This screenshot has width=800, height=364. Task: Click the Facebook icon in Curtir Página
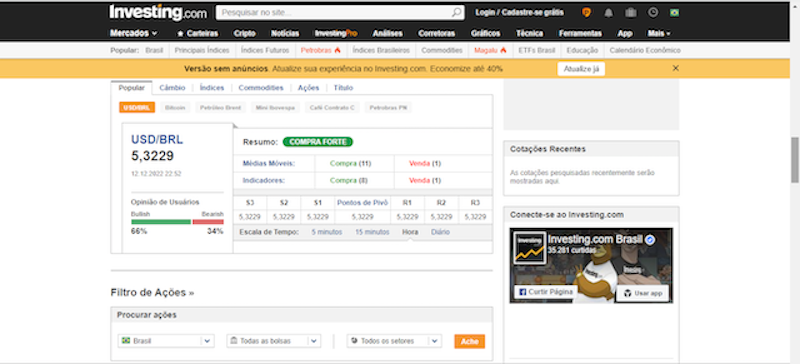pos(522,293)
